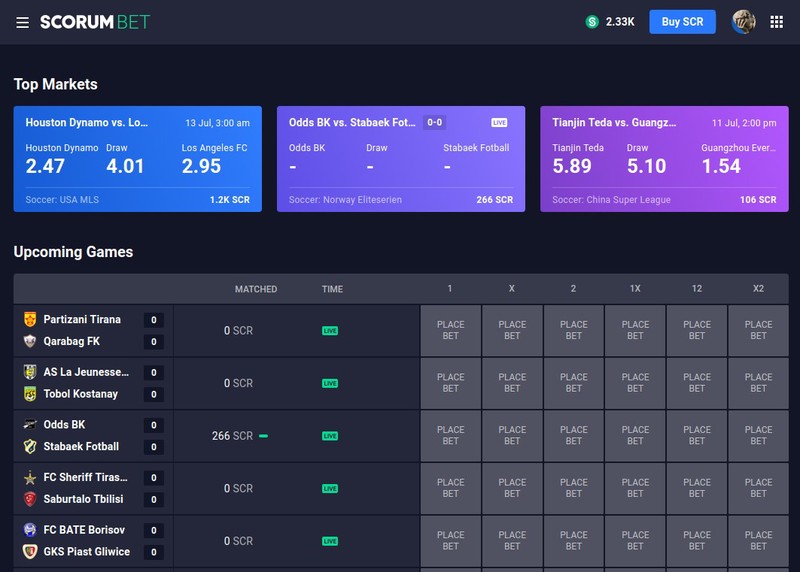Click Soccer: USA MLS league label
The width and height of the screenshot is (800, 572).
pos(62,200)
